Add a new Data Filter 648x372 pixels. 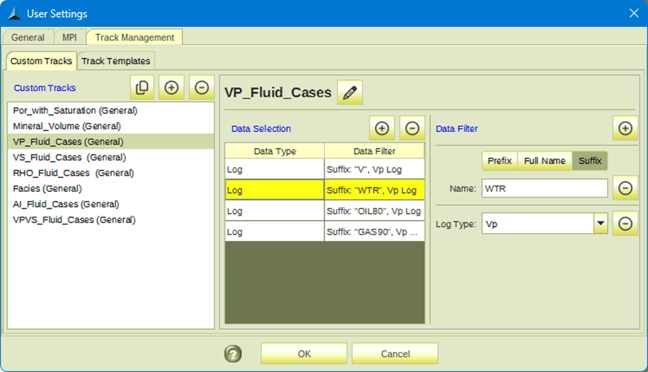625,129
